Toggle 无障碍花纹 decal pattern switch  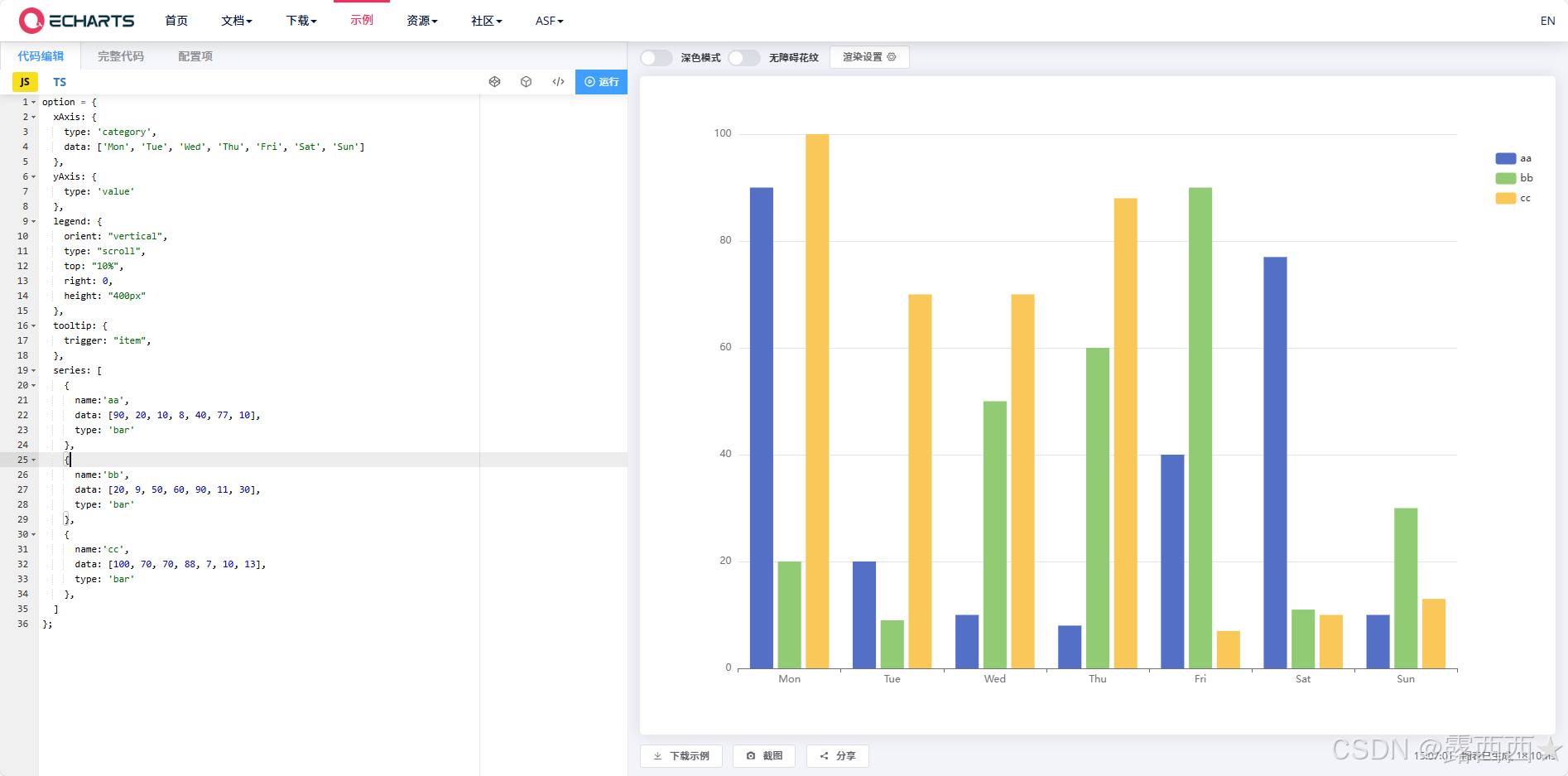click(x=744, y=57)
